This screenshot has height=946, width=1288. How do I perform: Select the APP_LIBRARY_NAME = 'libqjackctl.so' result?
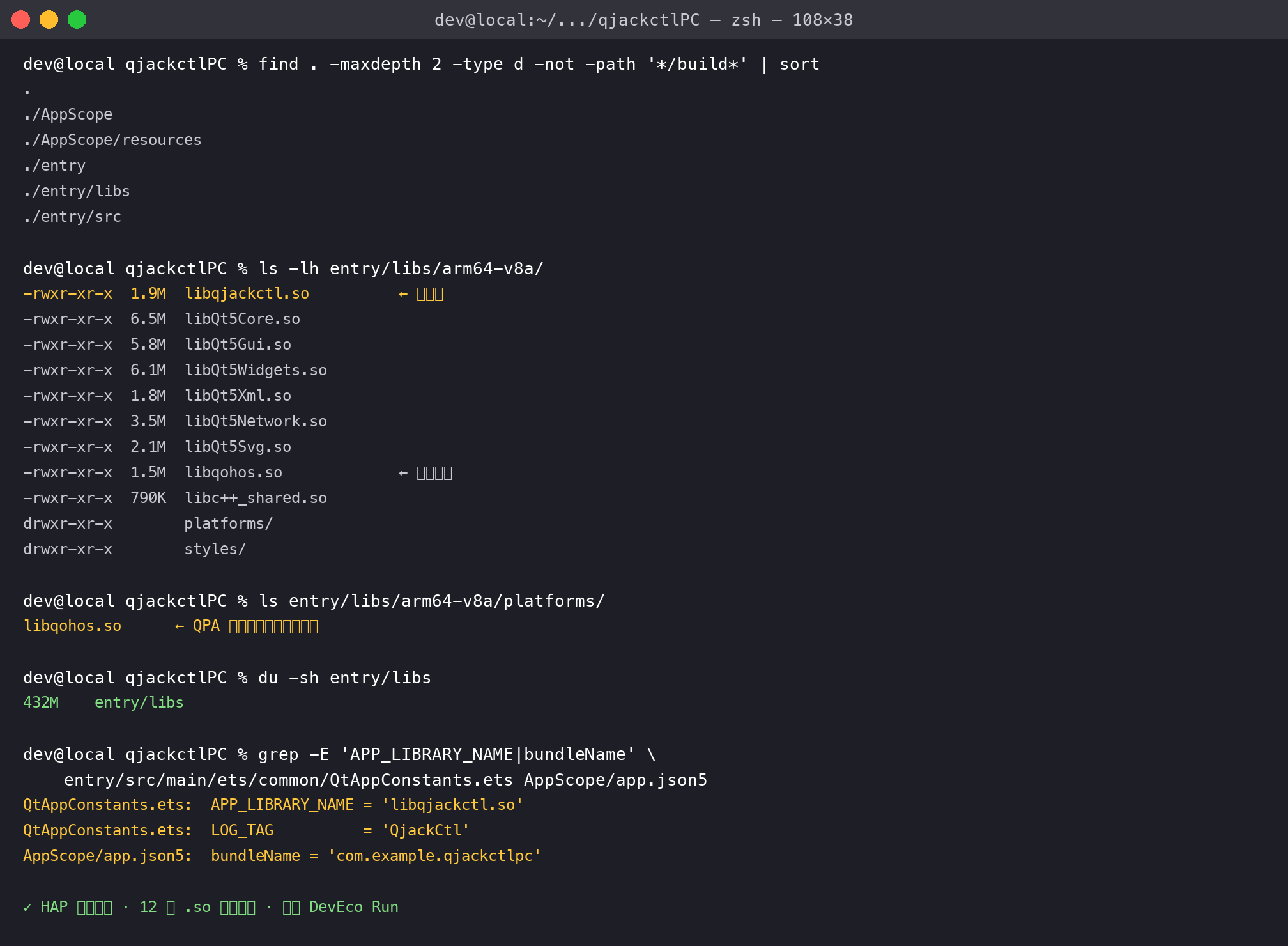(x=367, y=805)
